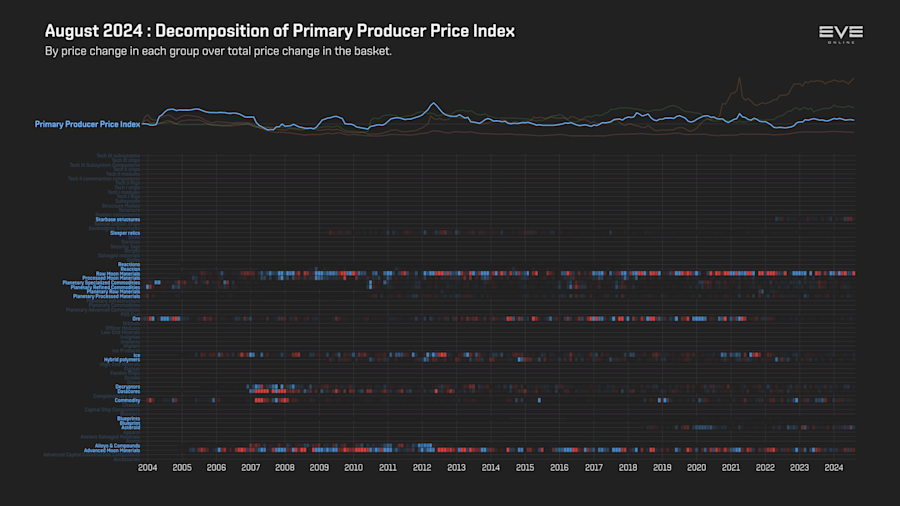Click the 2012 year axis label
Viewport: 900px width, 506px height.
click(x=422, y=468)
